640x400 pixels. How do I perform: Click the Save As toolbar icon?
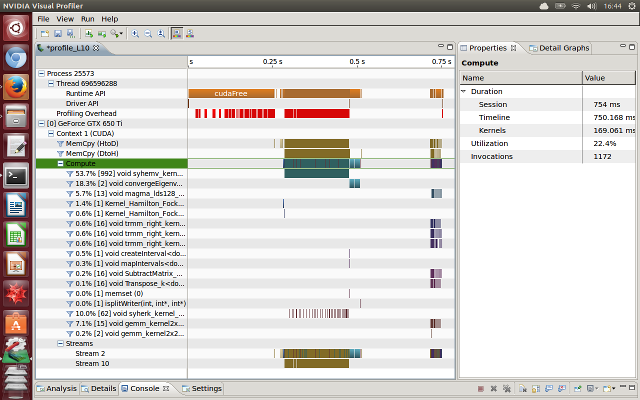pyautogui.click(x=71, y=34)
